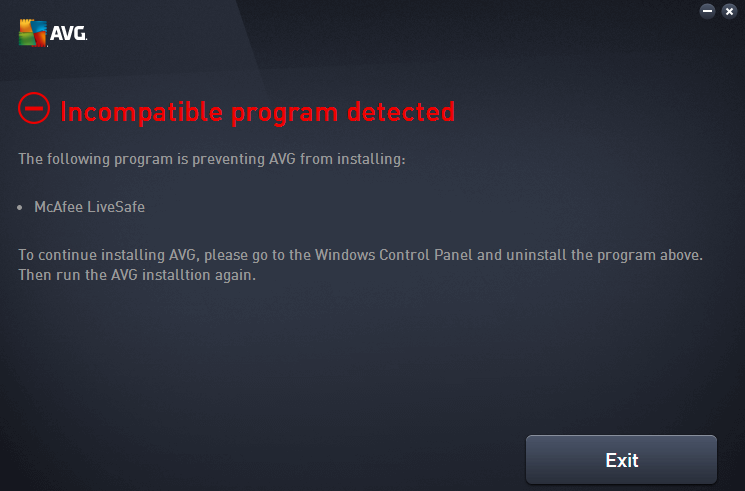Close the AVG installer with the X icon
Screen dimensions: 745x491
(729, 11)
